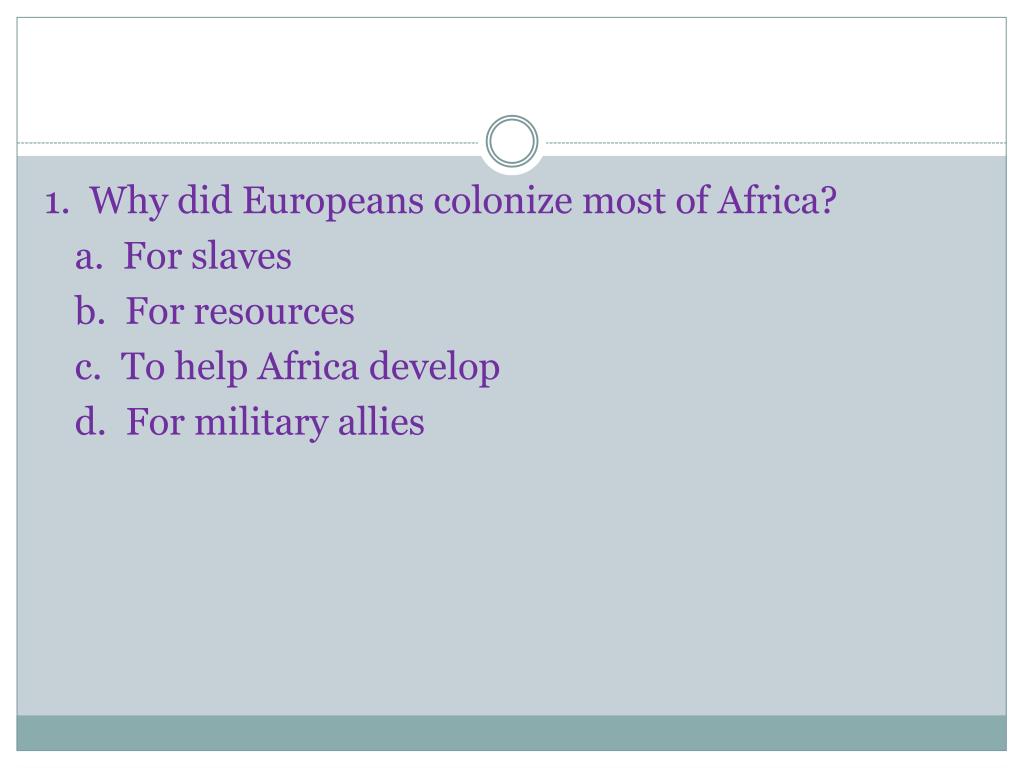Viewport: 1024px width, 768px height.
Task: Click the word "Europeans" in the question
Action: pyautogui.click(x=333, y=201)
